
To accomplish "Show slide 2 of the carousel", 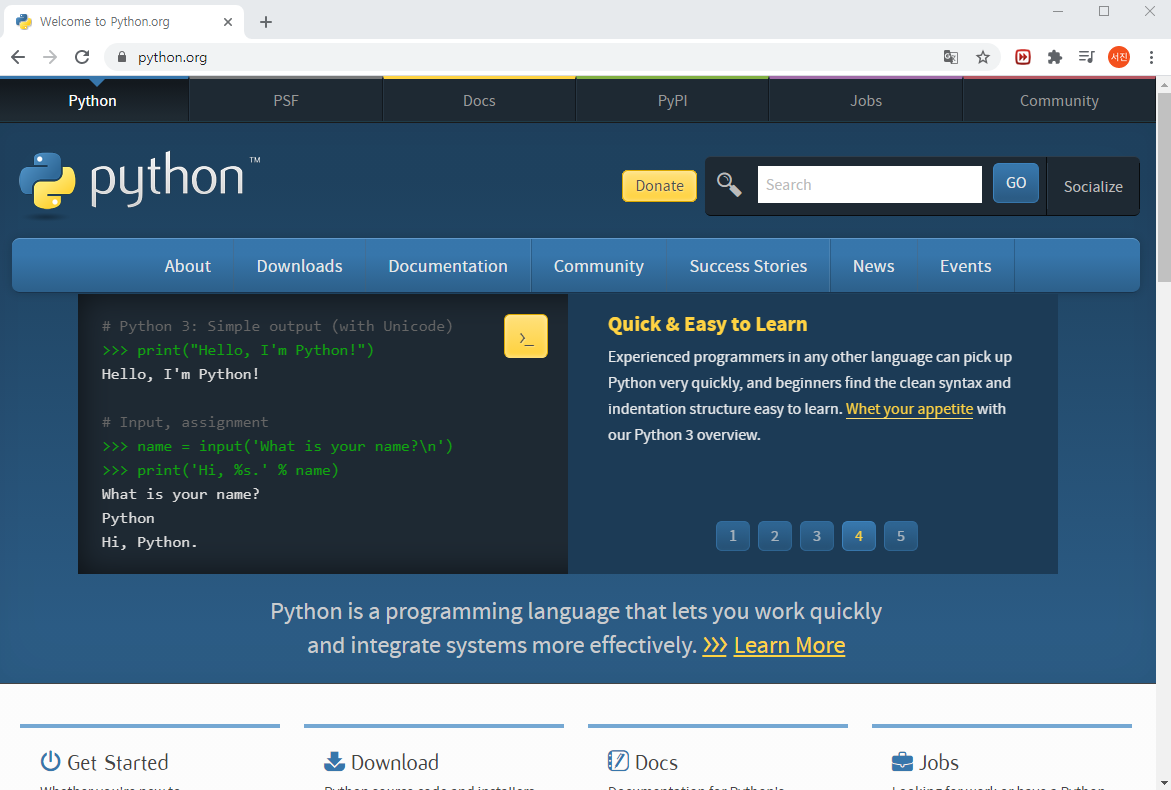I will coord(774,536).
